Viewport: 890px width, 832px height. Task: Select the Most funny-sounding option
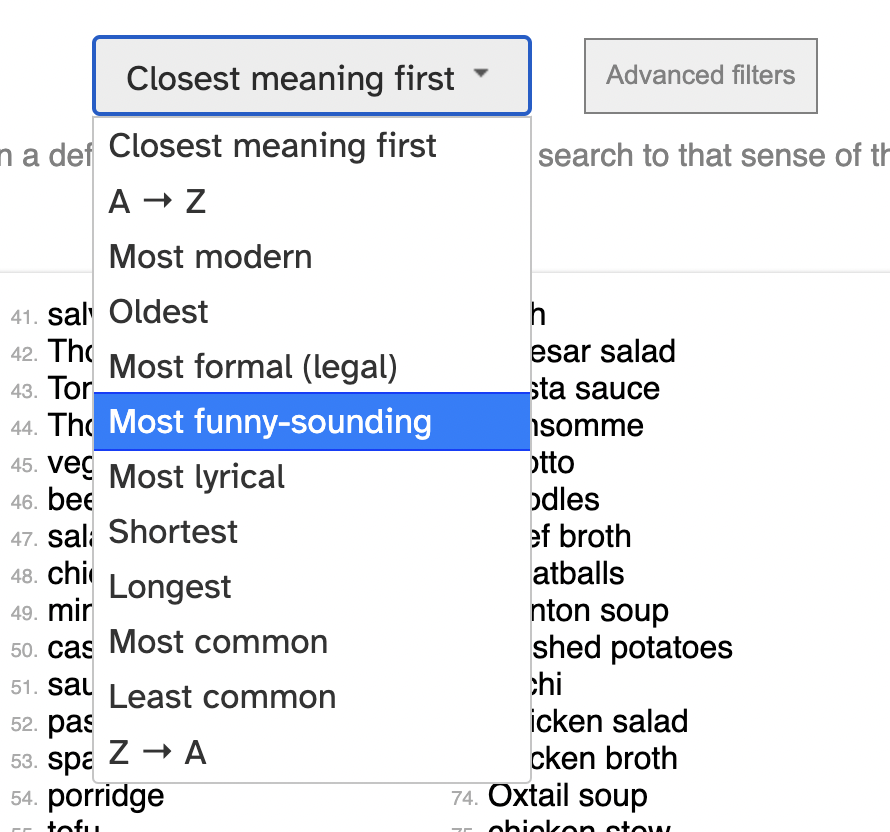[270, 422]
